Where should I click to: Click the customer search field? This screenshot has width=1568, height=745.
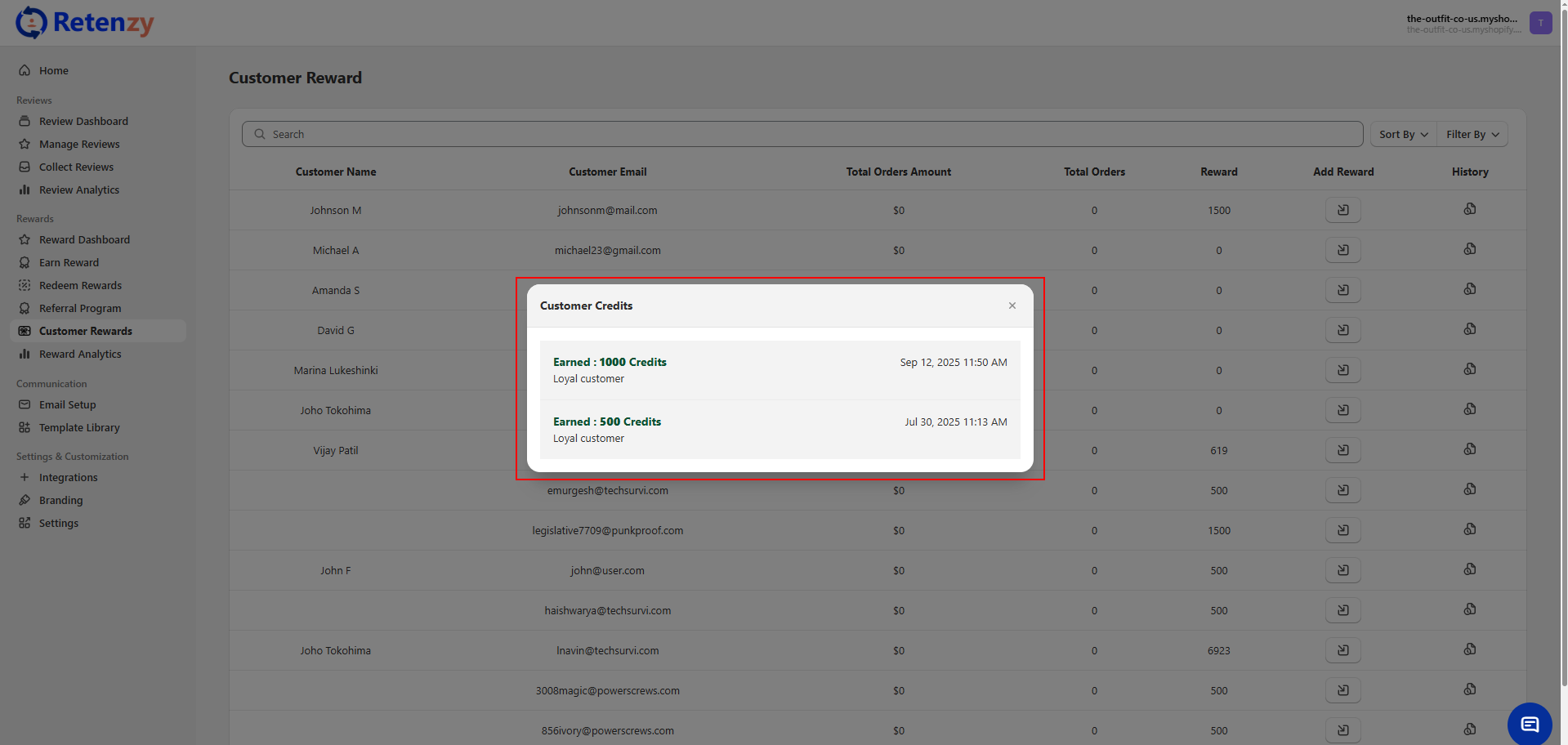(x=801, y=135)
